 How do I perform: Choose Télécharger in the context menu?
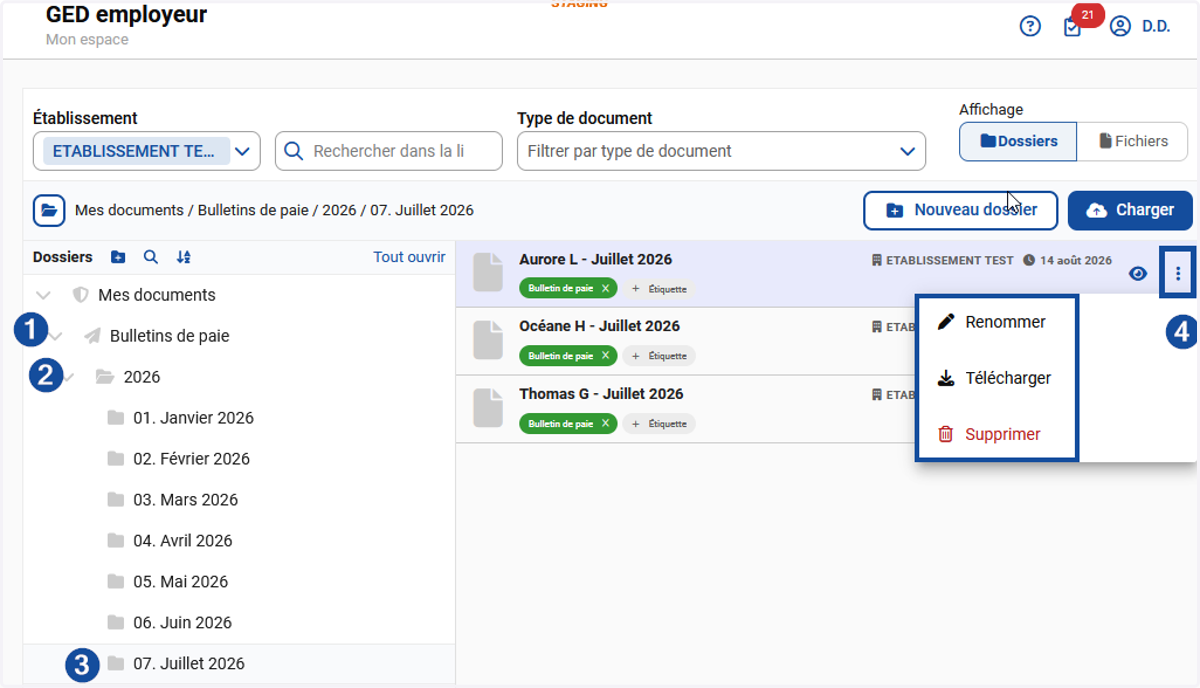click(997, 378)
